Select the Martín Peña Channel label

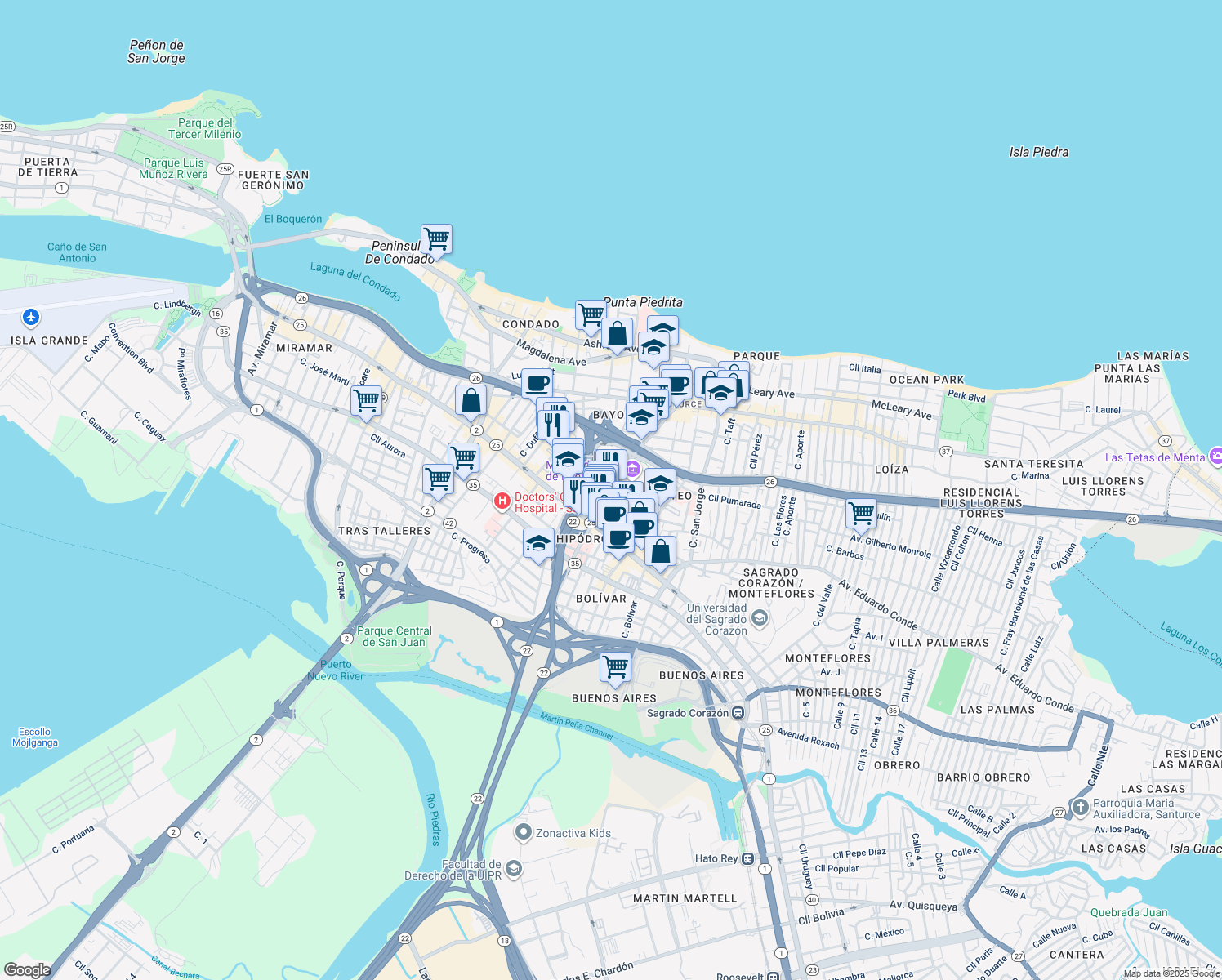(x=577, y=725)
